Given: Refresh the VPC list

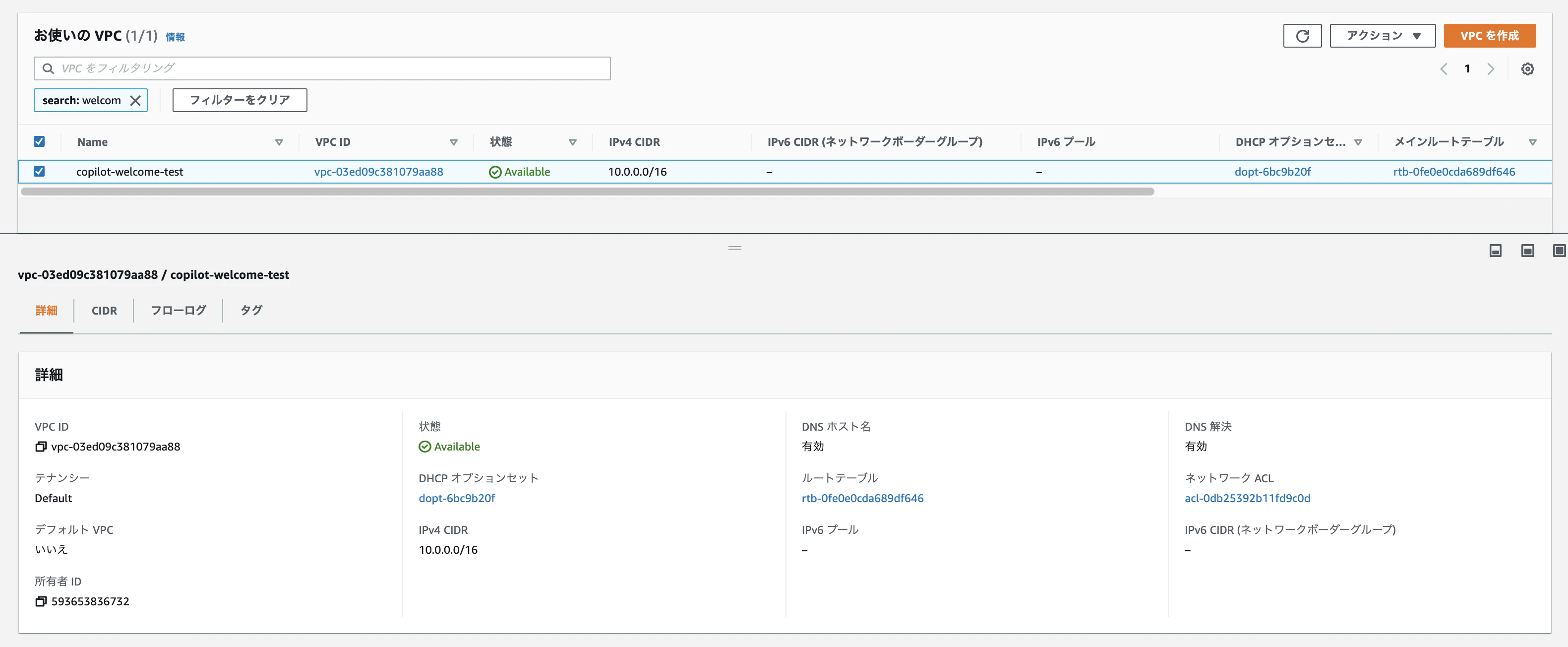Looking at the screenshot, I should click(1302, 36).
